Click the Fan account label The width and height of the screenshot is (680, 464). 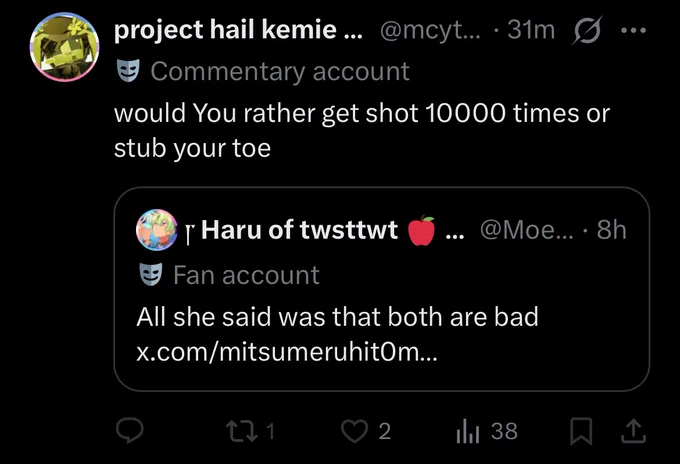coord(246,275)
